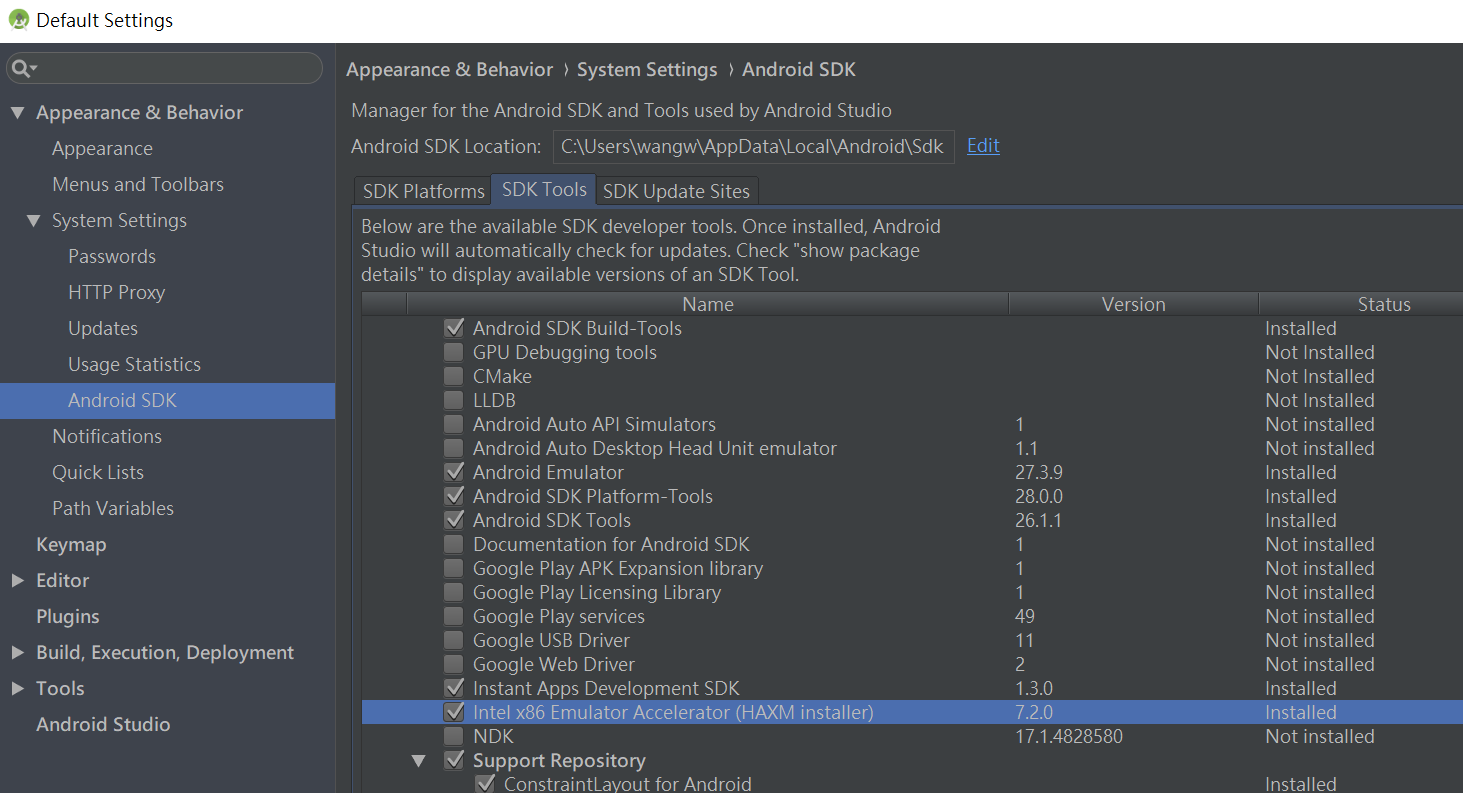The width and height of the screenshot is (1463, 793).
Task: Select Path Variables in sidebar
Action: point(113,508)
